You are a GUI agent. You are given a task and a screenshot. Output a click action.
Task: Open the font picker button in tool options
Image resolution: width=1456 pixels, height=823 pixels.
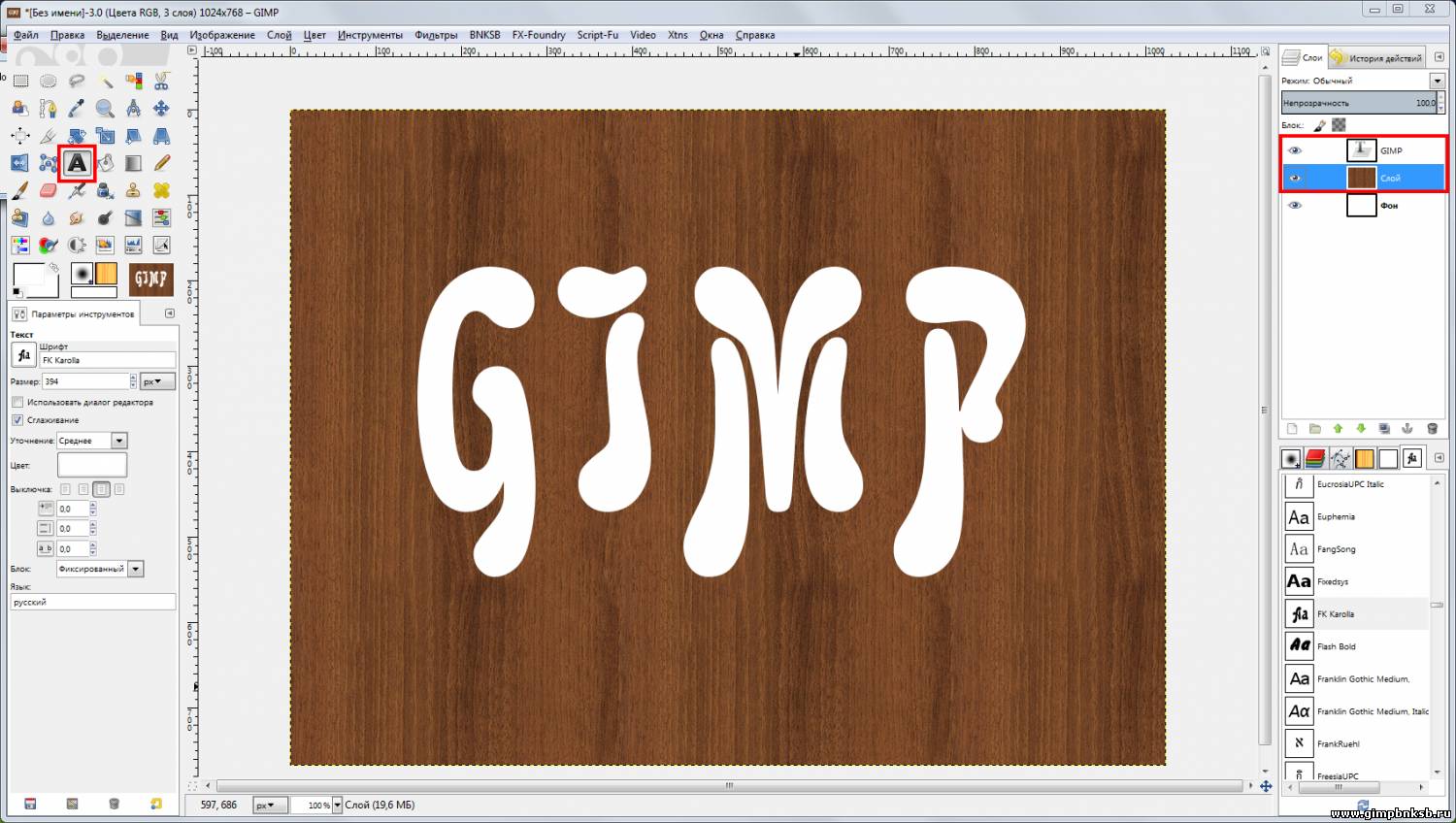(x=23, y=355)
